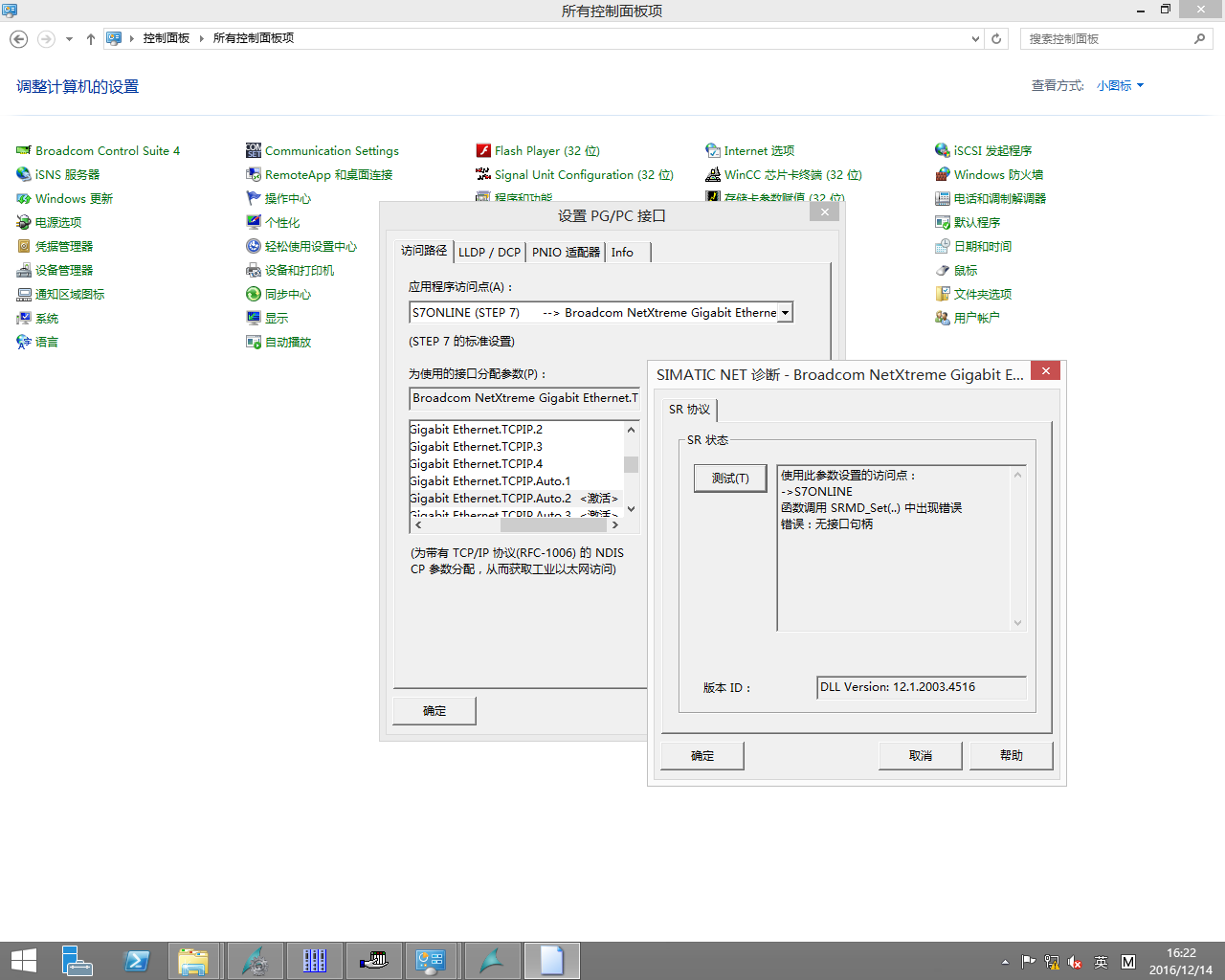This screenshot has width=1225, height=980.
Task: Open WinCC 芯片卡终端 icon
Action: pyautogui.click(x=713, y=175)
